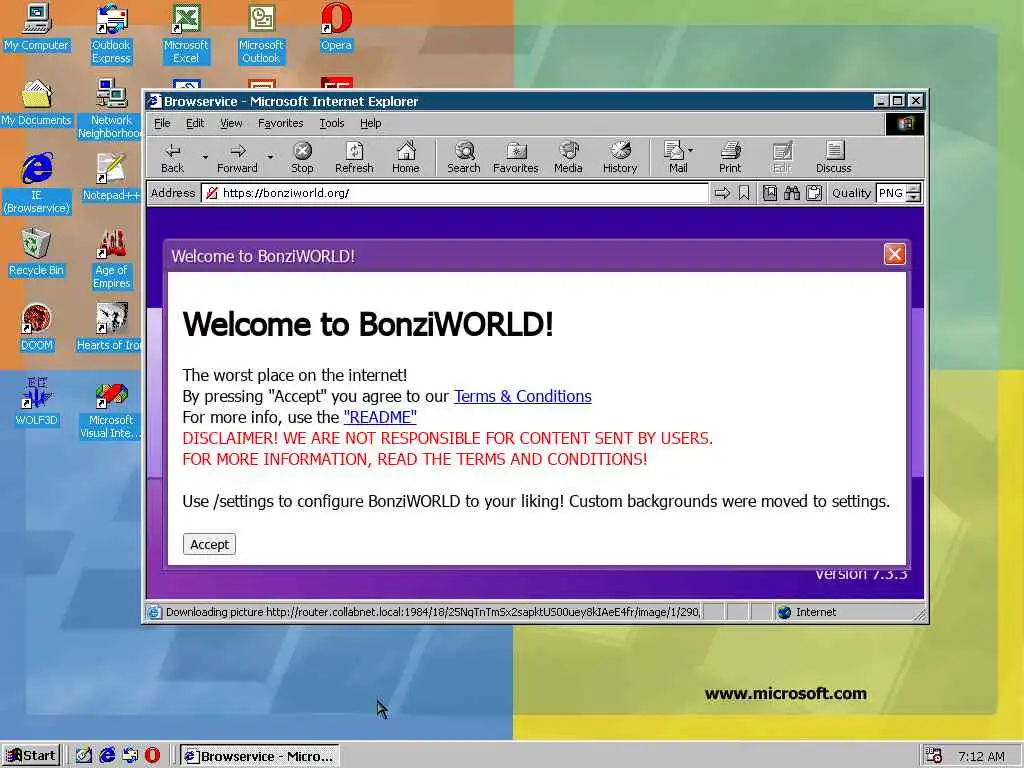Click the "Welcome to BonziWORLD!" heading
The height and width of the screenshot is (768, 1024).
[x=368, y=324]
